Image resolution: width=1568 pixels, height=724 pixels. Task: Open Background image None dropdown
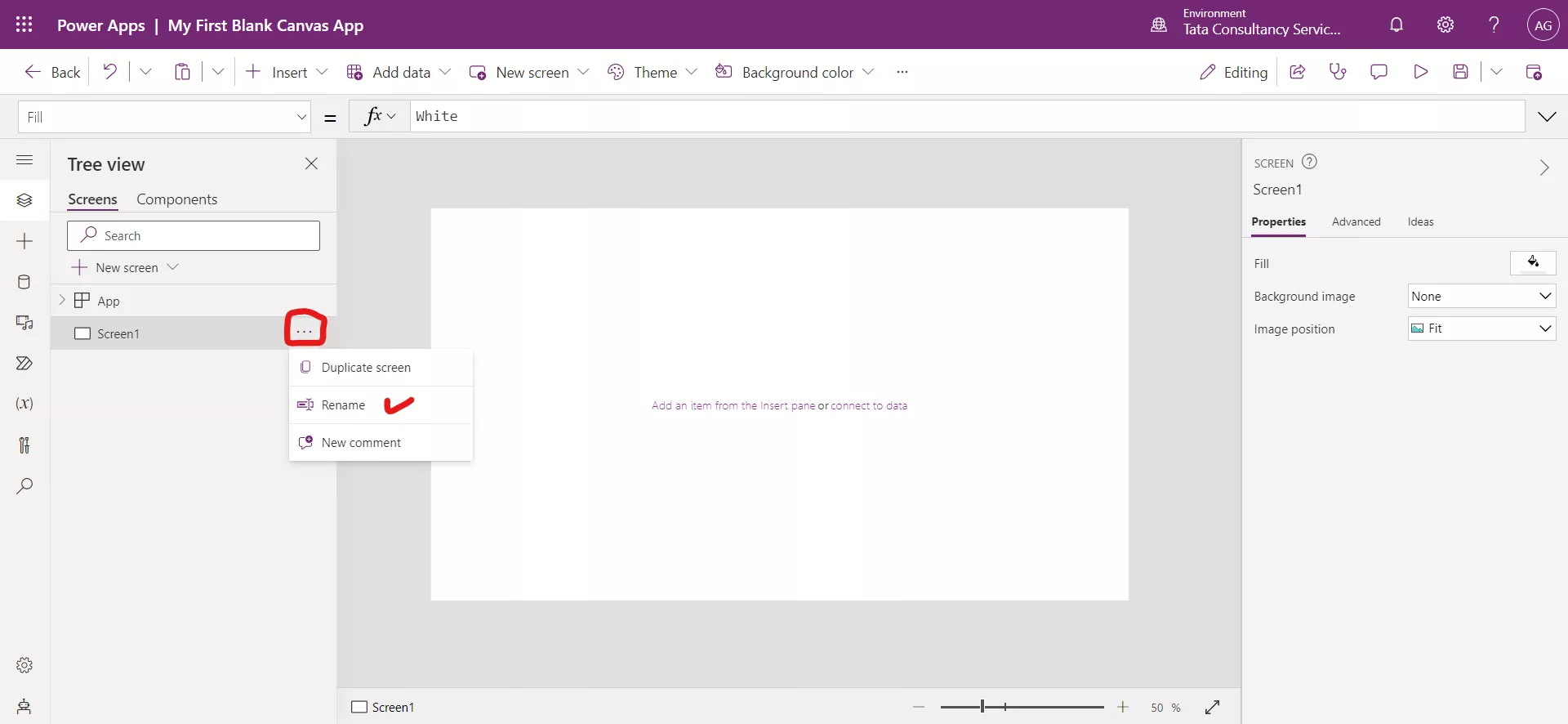click(1481, 296)
